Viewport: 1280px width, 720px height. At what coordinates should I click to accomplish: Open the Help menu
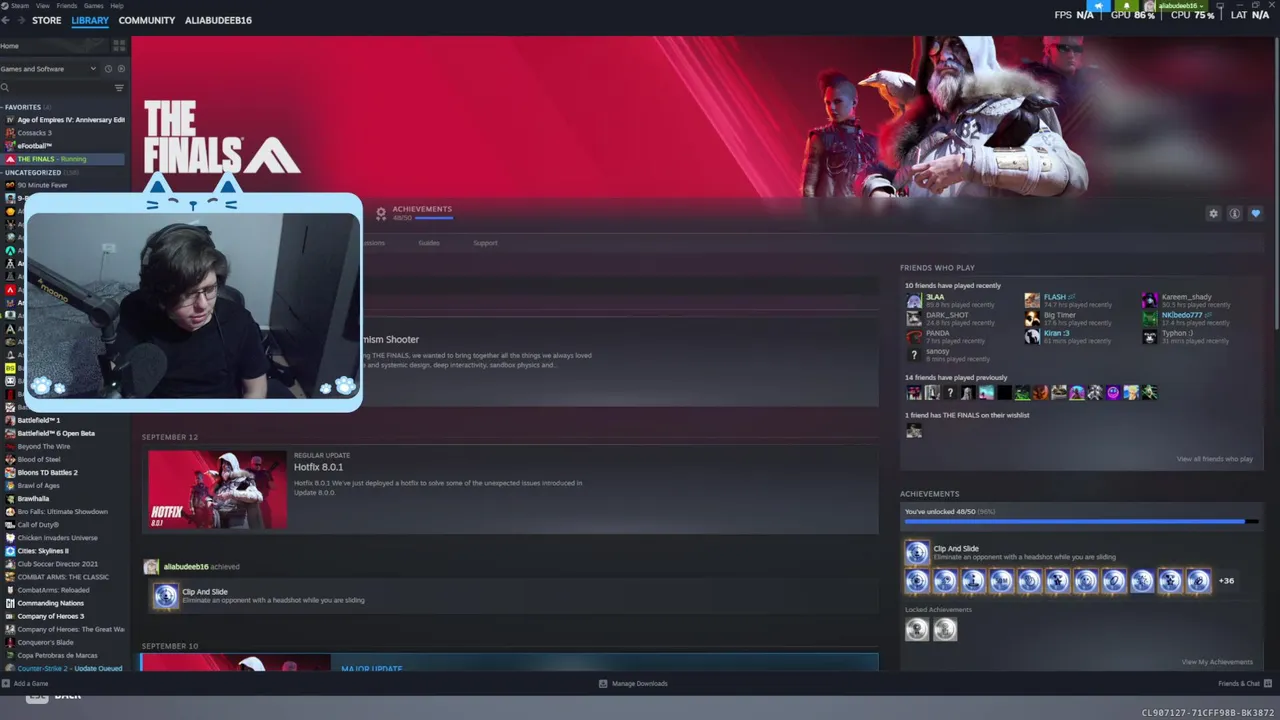[x=117, y=6]
